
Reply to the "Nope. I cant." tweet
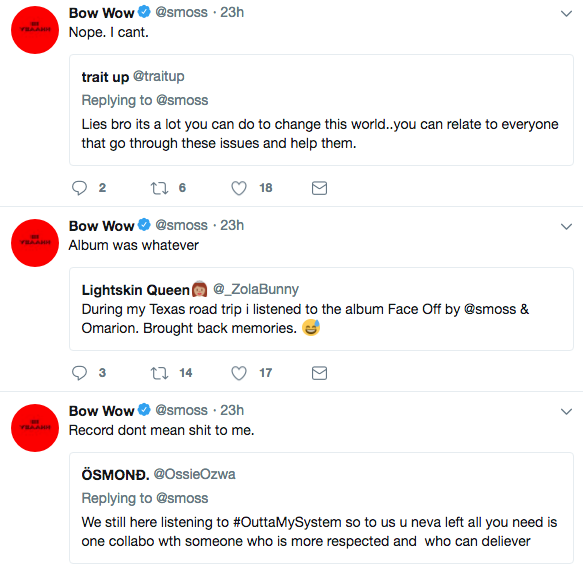[x=79, y=188]
